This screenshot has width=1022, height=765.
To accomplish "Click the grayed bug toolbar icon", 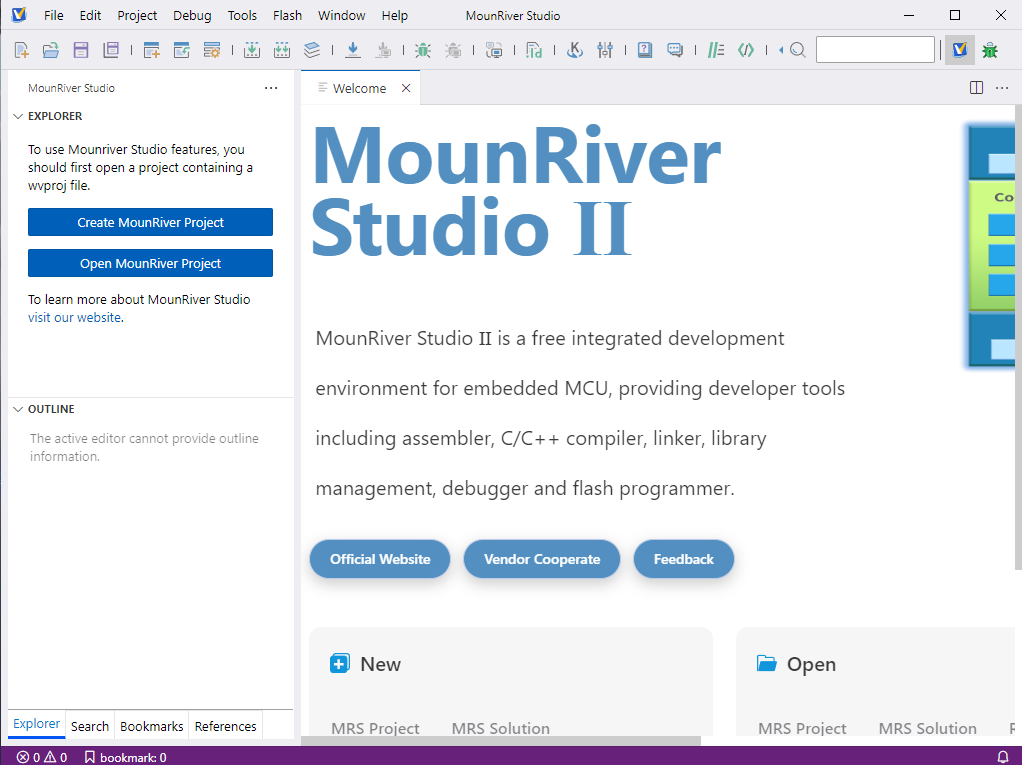I will (454, 50).
